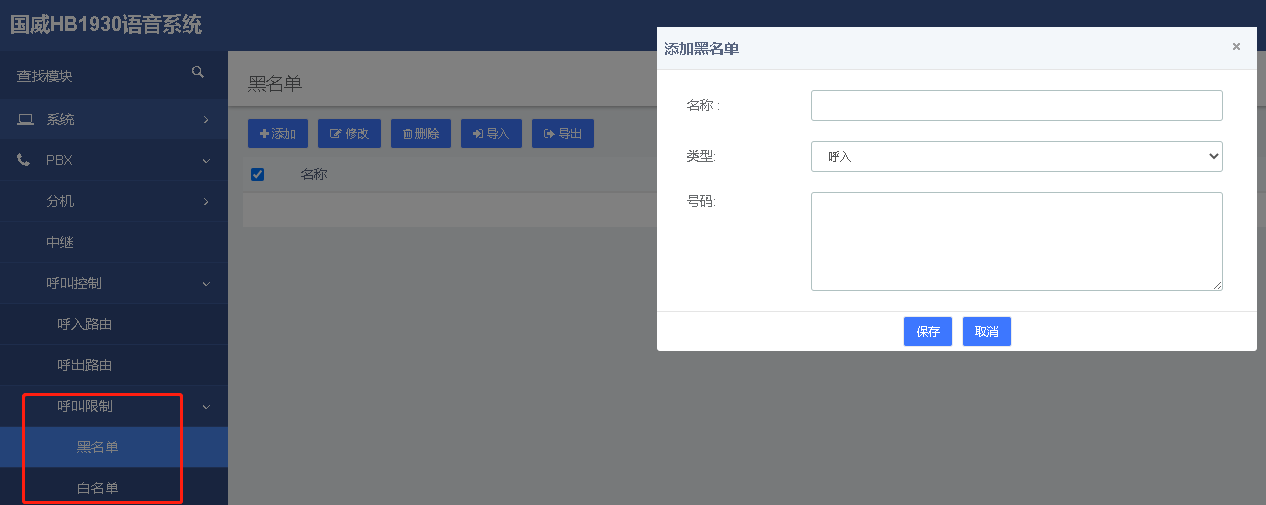
Task: Focus the 名称 input field in dialog
Action: click(1017, 105)
